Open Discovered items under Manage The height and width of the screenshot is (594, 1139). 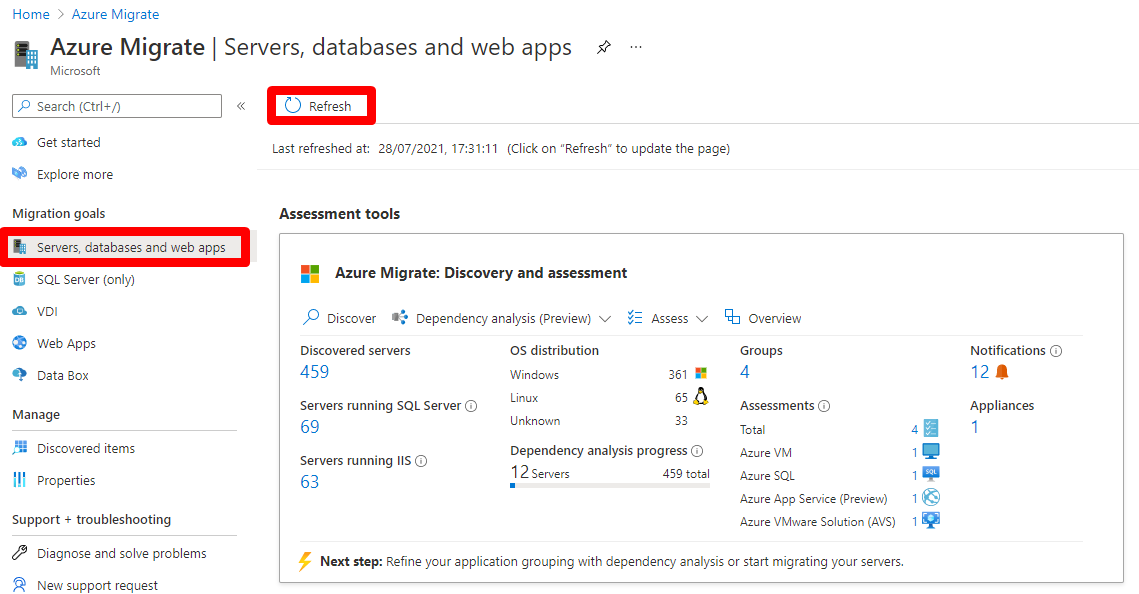[x=88, y=447]
